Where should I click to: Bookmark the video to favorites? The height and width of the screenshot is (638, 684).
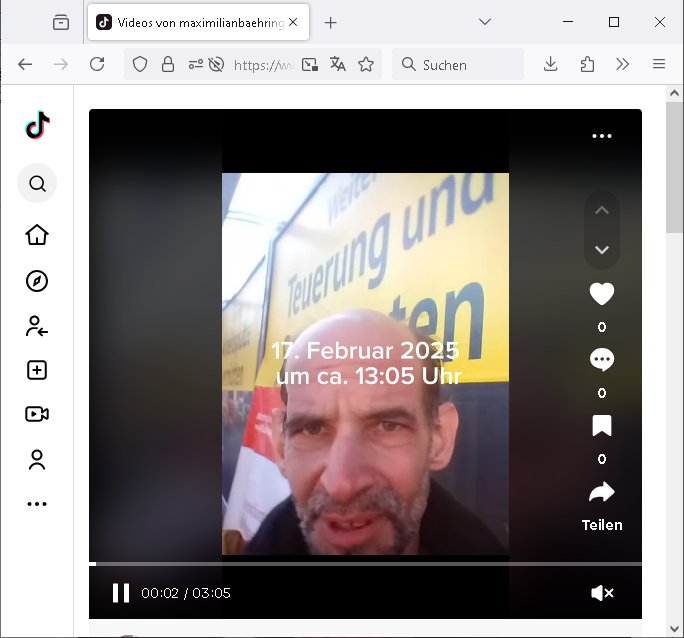pos(601,426)
